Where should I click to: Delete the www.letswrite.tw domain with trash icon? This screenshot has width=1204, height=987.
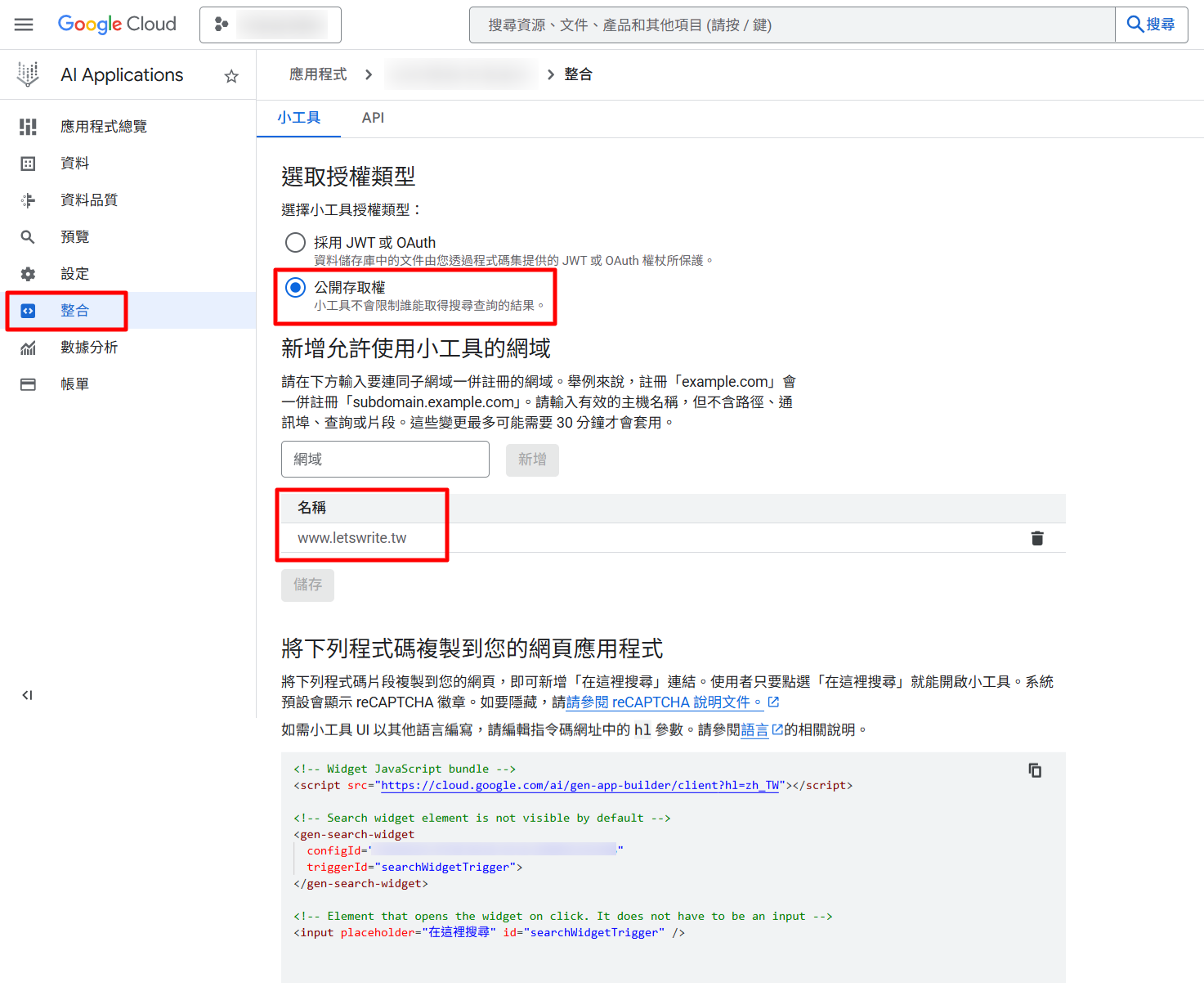tap(1037, 538)
